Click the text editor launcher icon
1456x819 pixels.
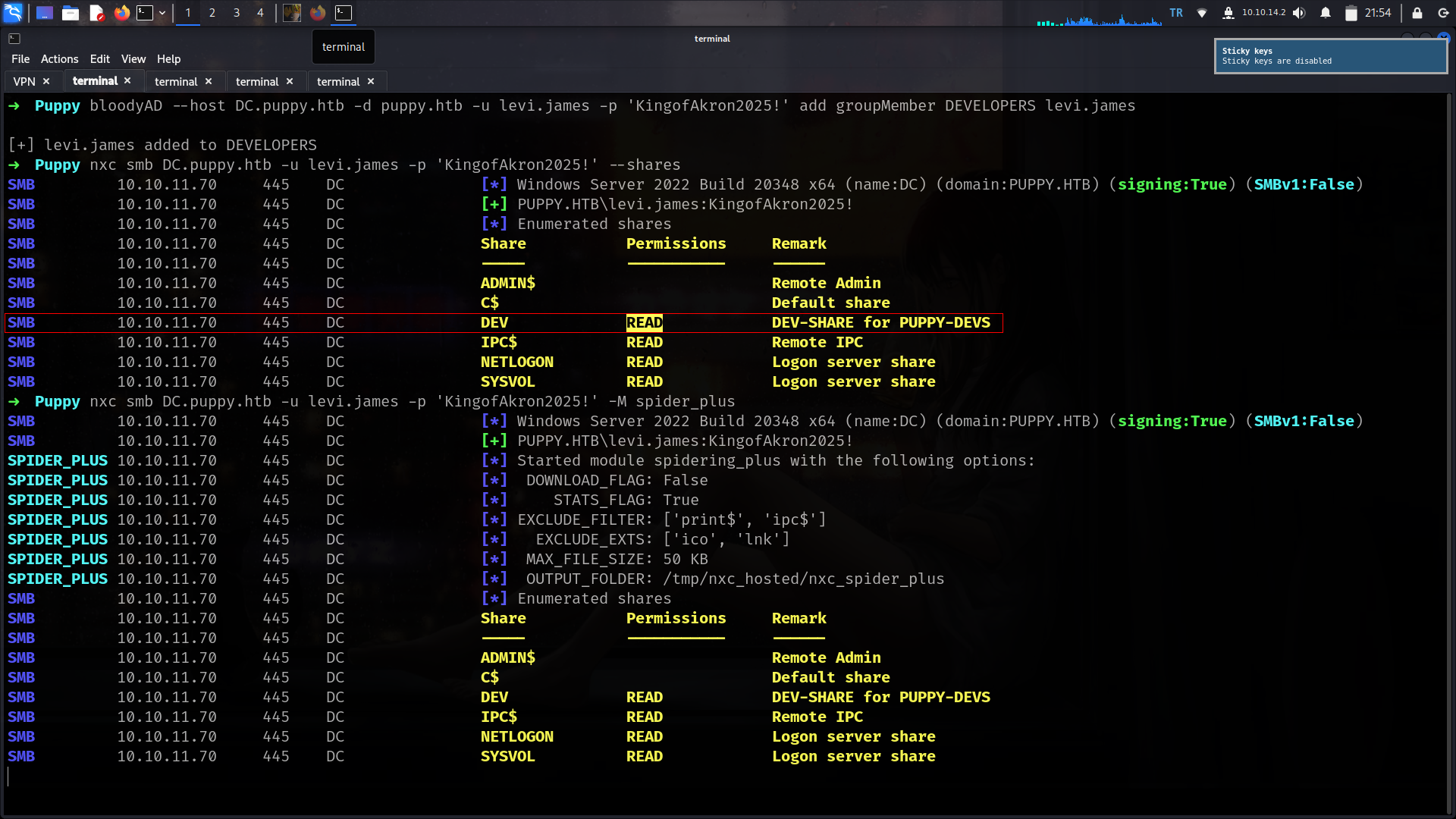pos(96,12)
